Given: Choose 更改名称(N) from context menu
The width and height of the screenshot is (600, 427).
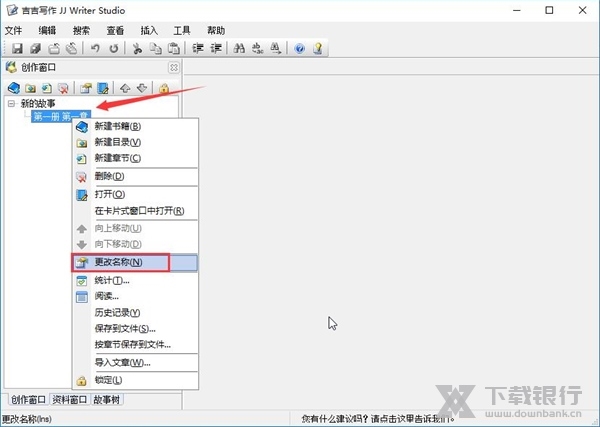Looking at the screenshot, I should pyautogui.click(x=135, y=262).
